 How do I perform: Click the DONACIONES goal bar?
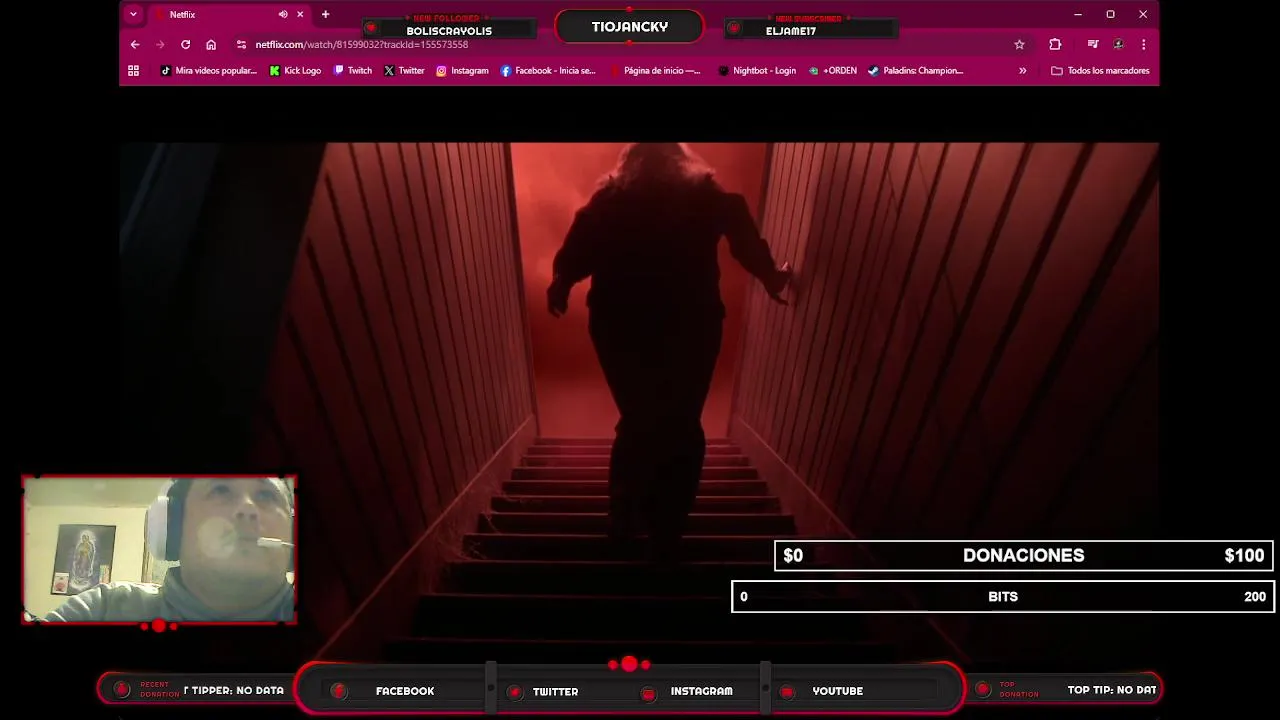(1023, 555)
